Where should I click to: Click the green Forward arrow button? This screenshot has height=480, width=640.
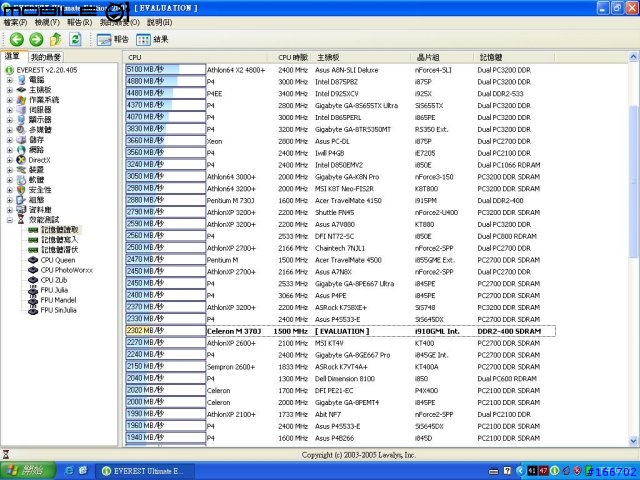[36, 39]
